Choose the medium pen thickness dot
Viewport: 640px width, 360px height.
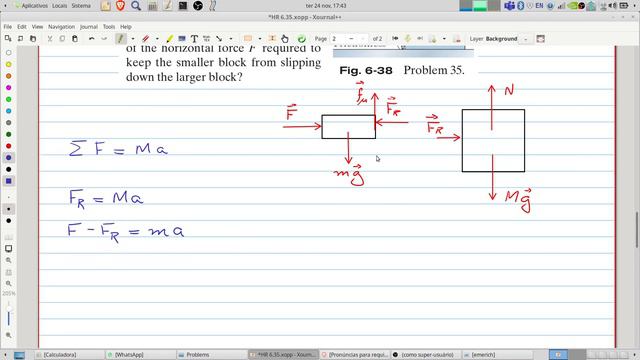tap(9, 209)
